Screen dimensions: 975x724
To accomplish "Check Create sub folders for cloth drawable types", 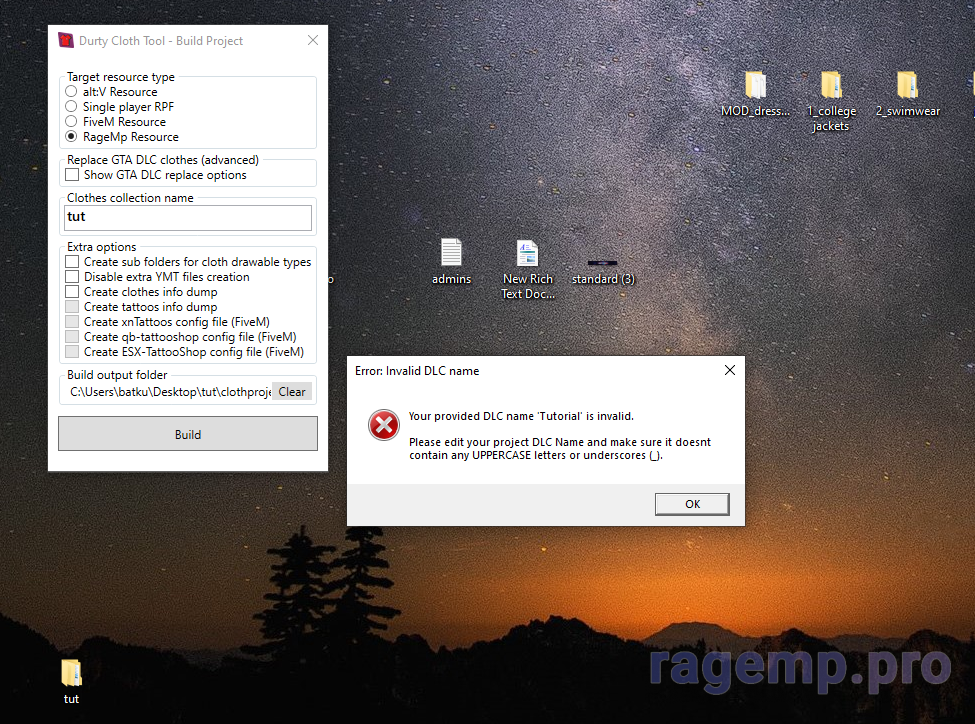I will (72, 262).
